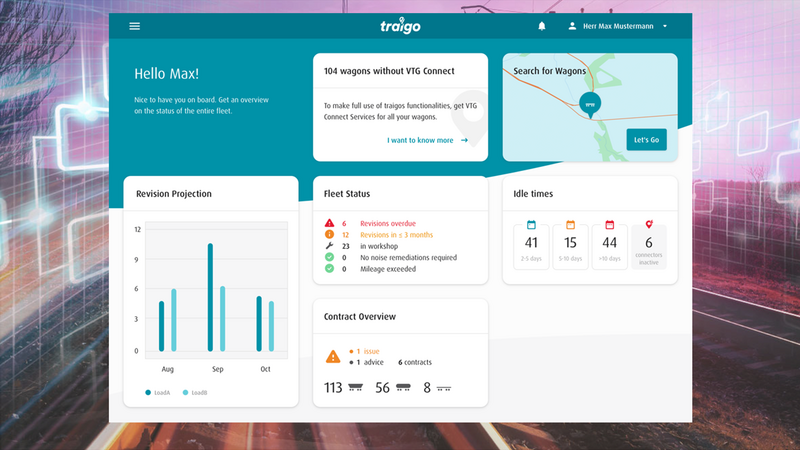Click the in workshop wrench icon
The image size is (800, 450).
point(329,246)
